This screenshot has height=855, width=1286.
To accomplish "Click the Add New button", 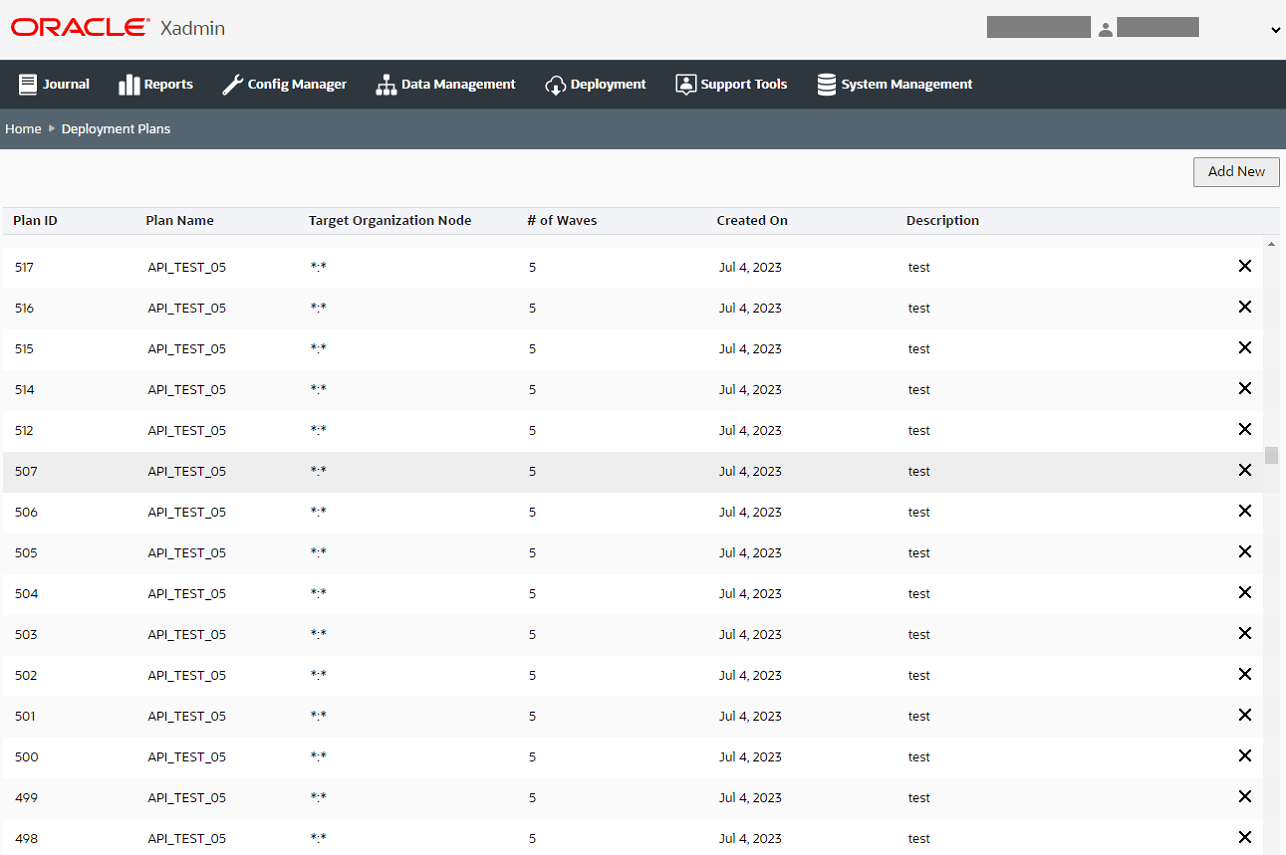I will [x=1236, y=171].
